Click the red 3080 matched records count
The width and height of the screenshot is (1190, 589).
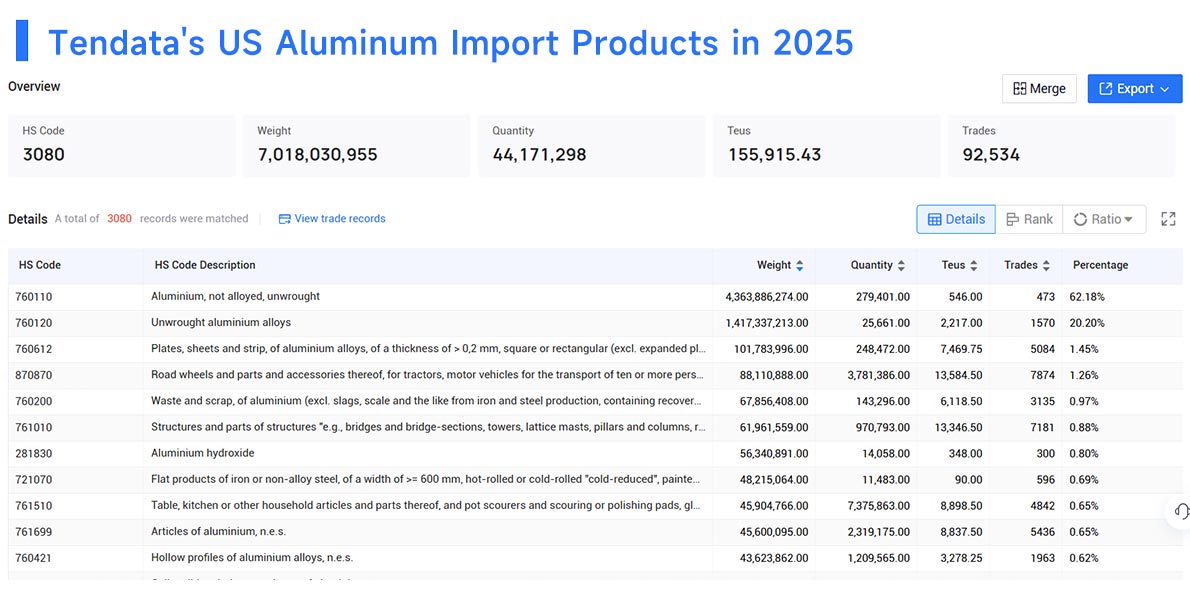119,219
